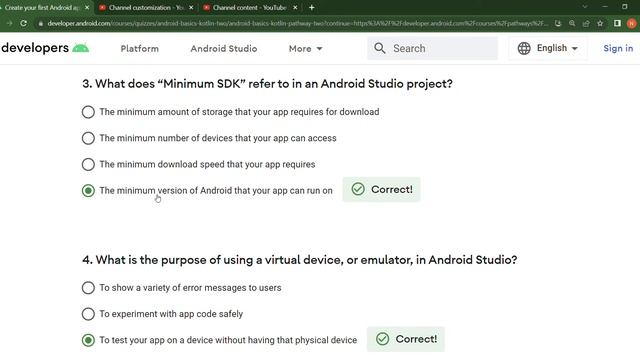Click the share page icon in address bar

586,23
